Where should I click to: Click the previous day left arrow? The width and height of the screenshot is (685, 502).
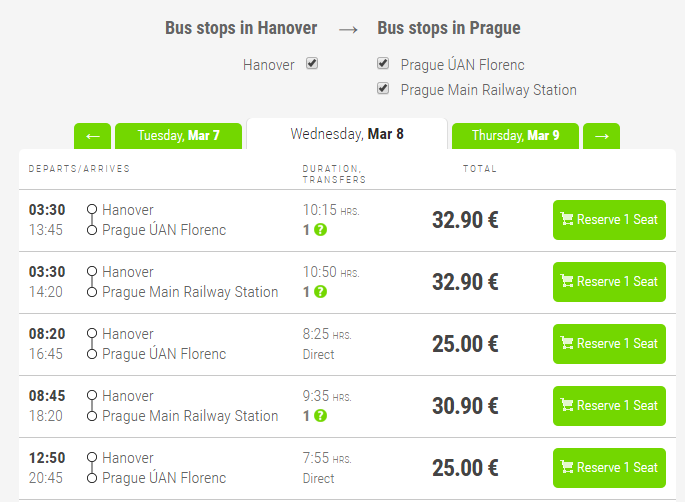click(92, 136)
